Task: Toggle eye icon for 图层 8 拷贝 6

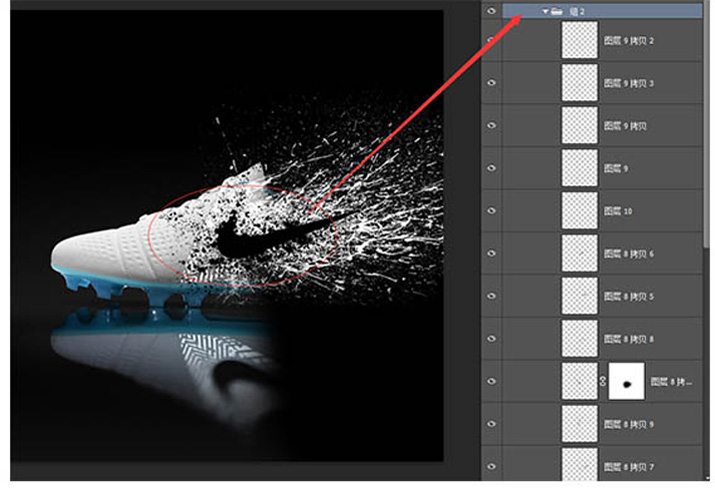Action: (x=491, y=254)
